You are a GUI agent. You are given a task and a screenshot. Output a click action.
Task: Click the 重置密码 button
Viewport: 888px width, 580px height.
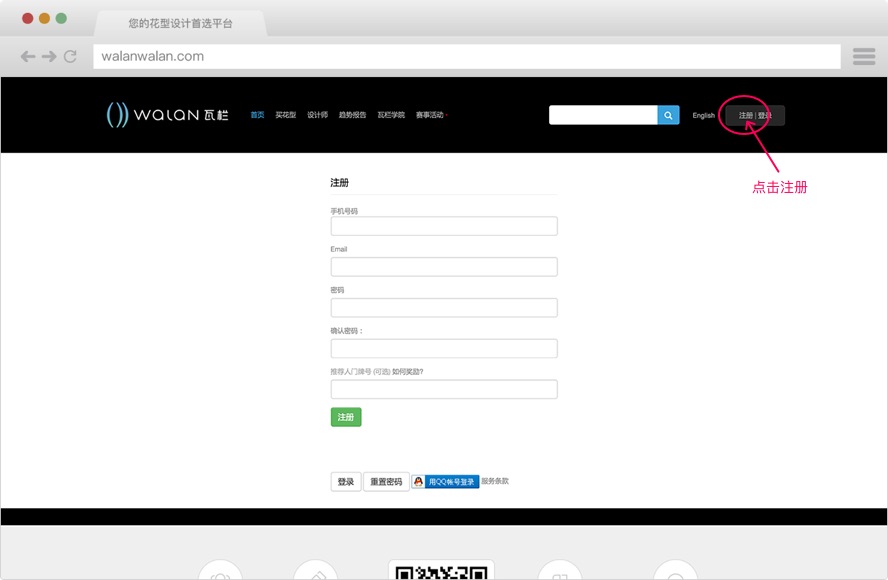[386, 482]
